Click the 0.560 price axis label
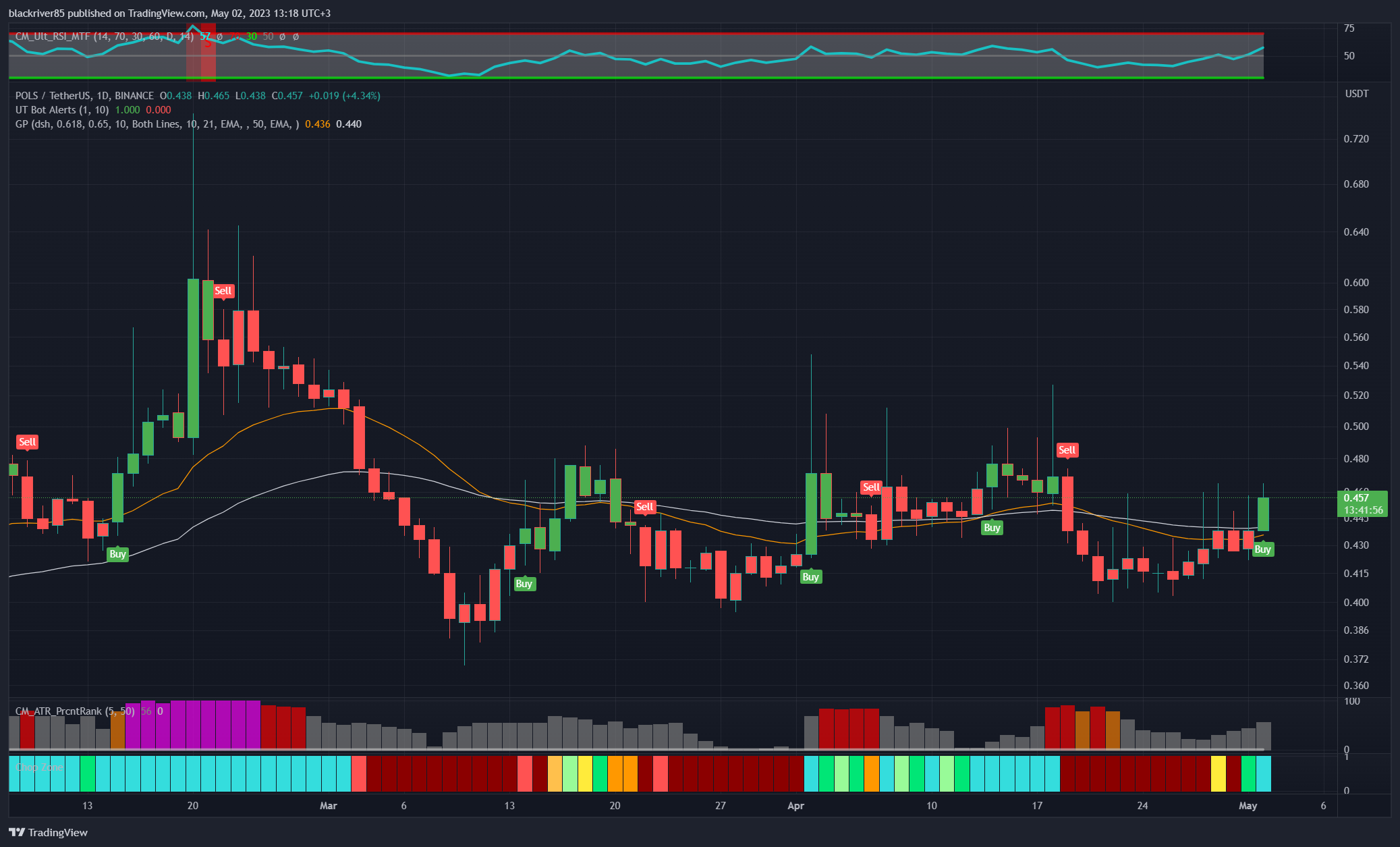 click(x=1356, y=337)
